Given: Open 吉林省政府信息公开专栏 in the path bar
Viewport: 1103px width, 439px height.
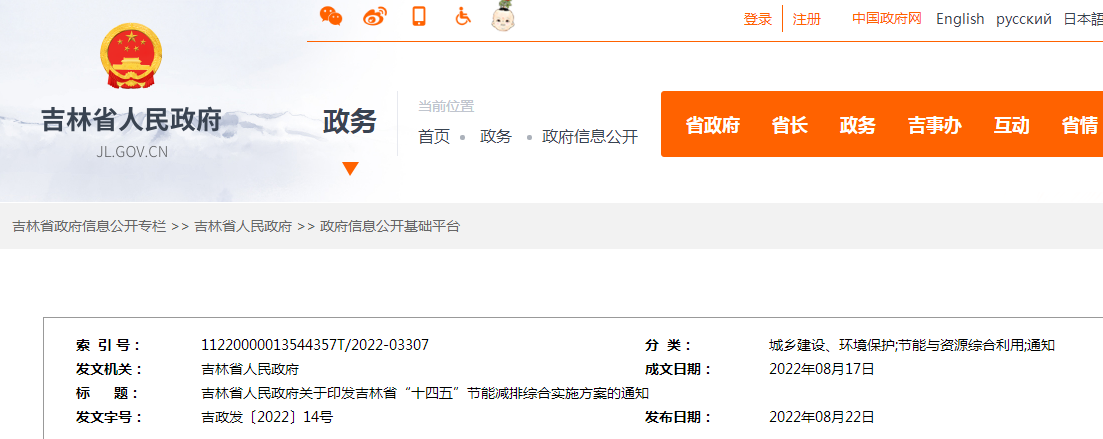Looking at the screenshot, I should coord(89,226).
